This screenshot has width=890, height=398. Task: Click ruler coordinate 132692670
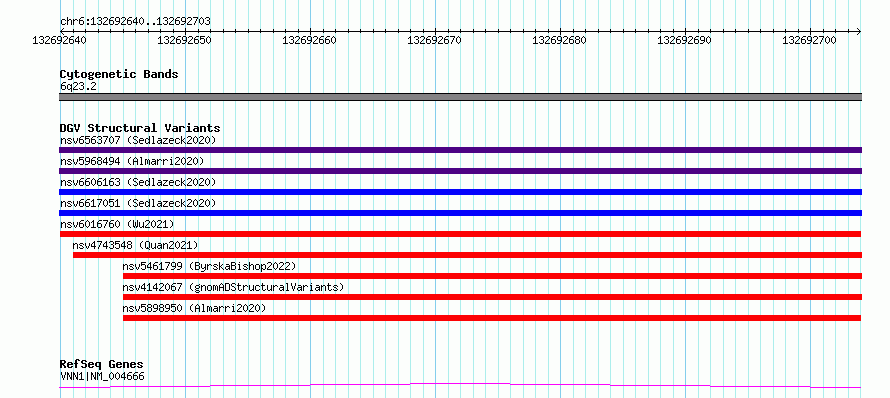(x=435, y=40)
